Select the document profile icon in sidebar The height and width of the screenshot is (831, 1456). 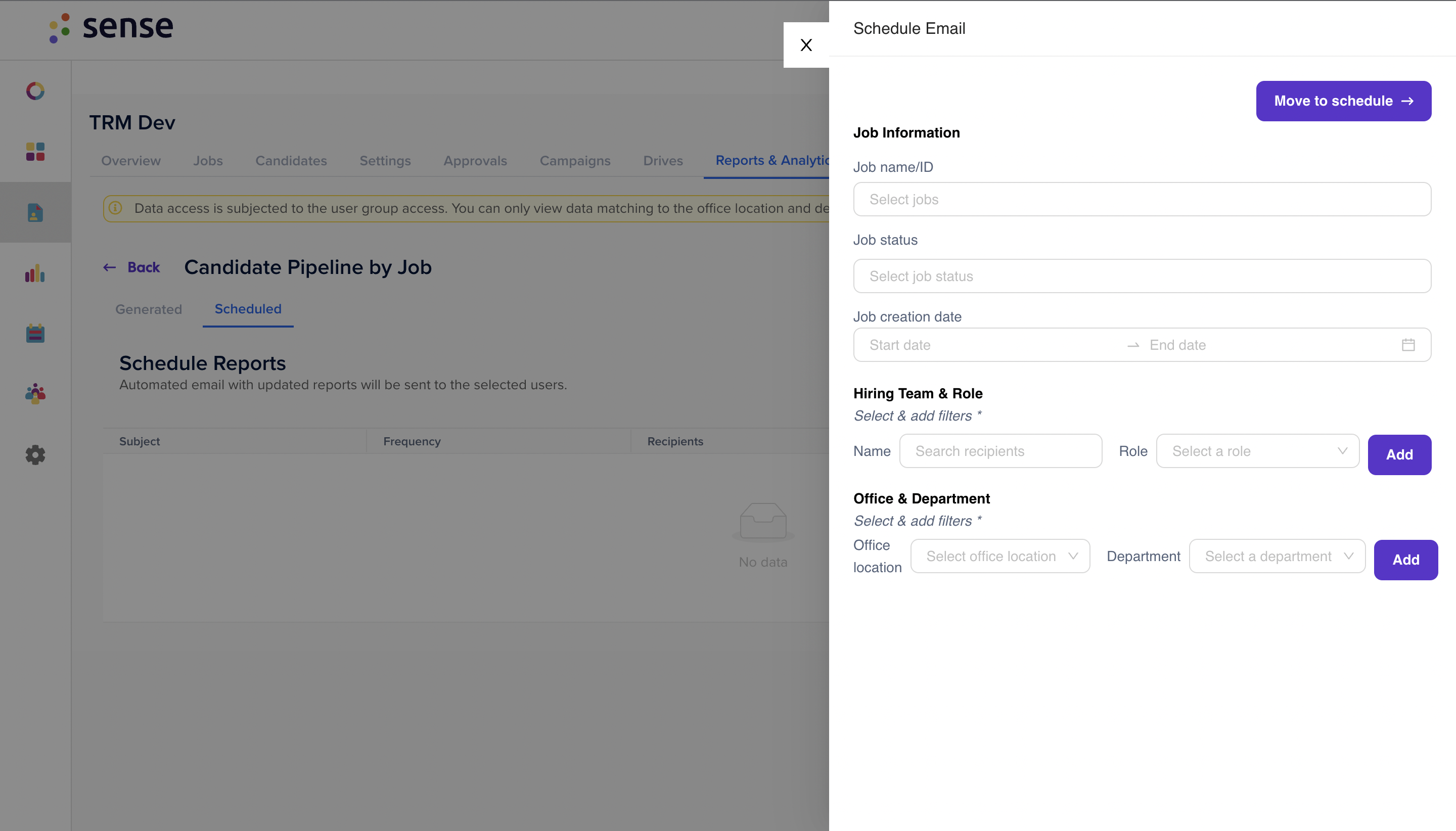coord(35,212)
